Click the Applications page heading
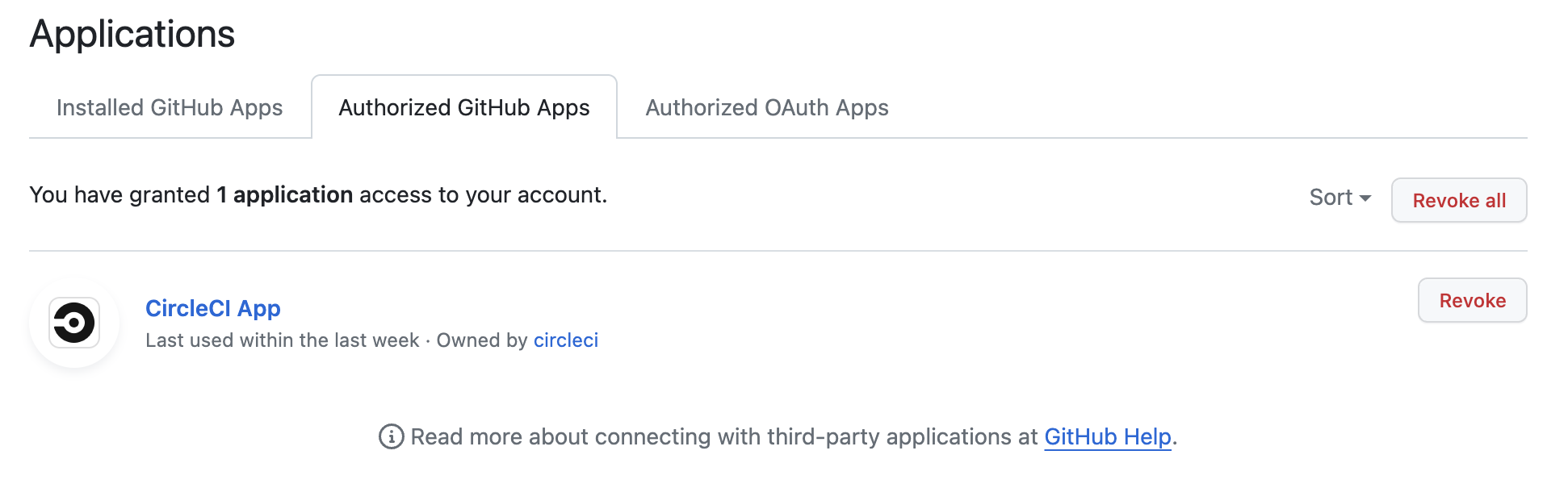This screenshot has height=484, width=1568. pos(132,34)
